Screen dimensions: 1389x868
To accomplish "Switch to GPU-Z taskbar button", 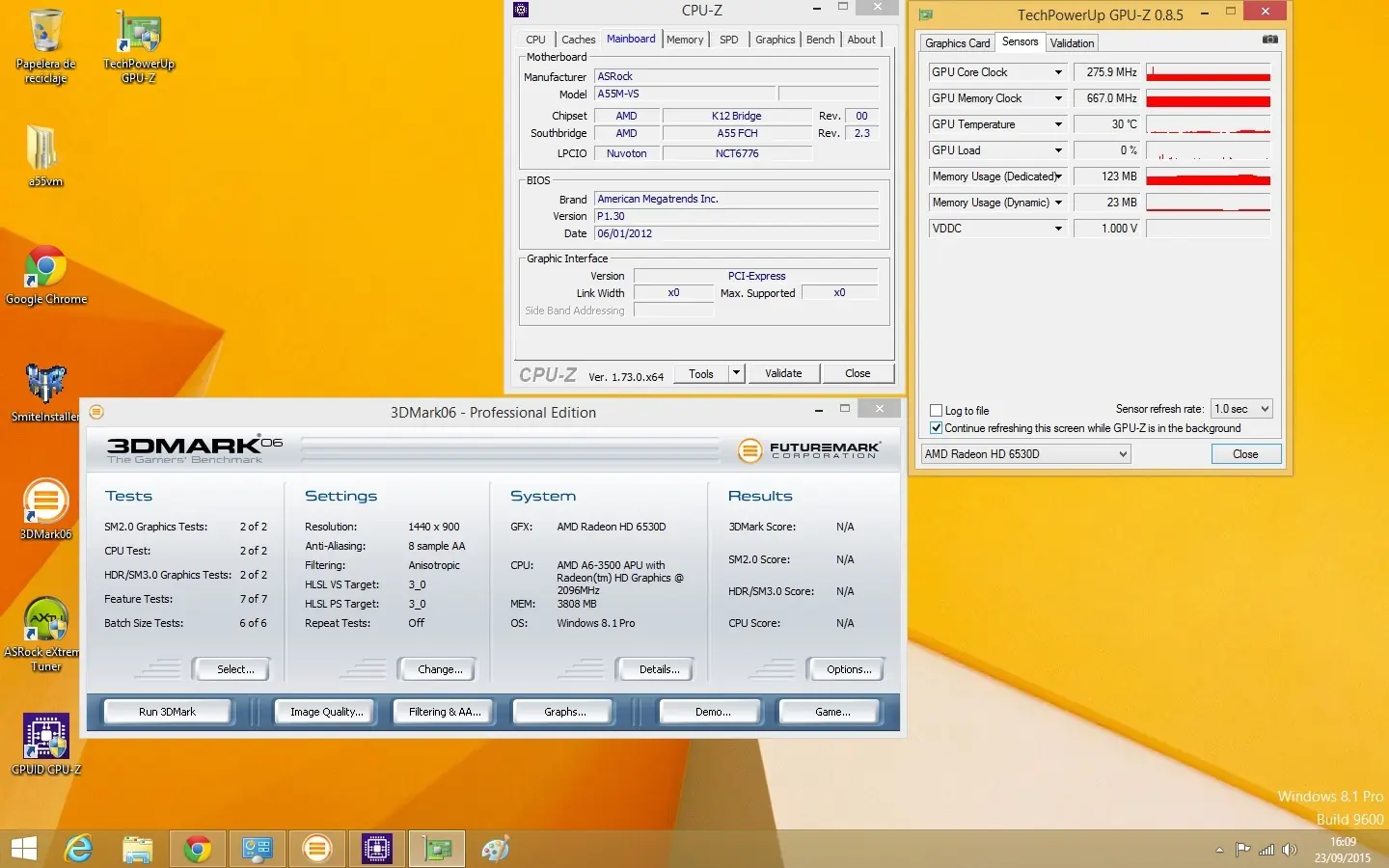I will click(x=437, y=849).
